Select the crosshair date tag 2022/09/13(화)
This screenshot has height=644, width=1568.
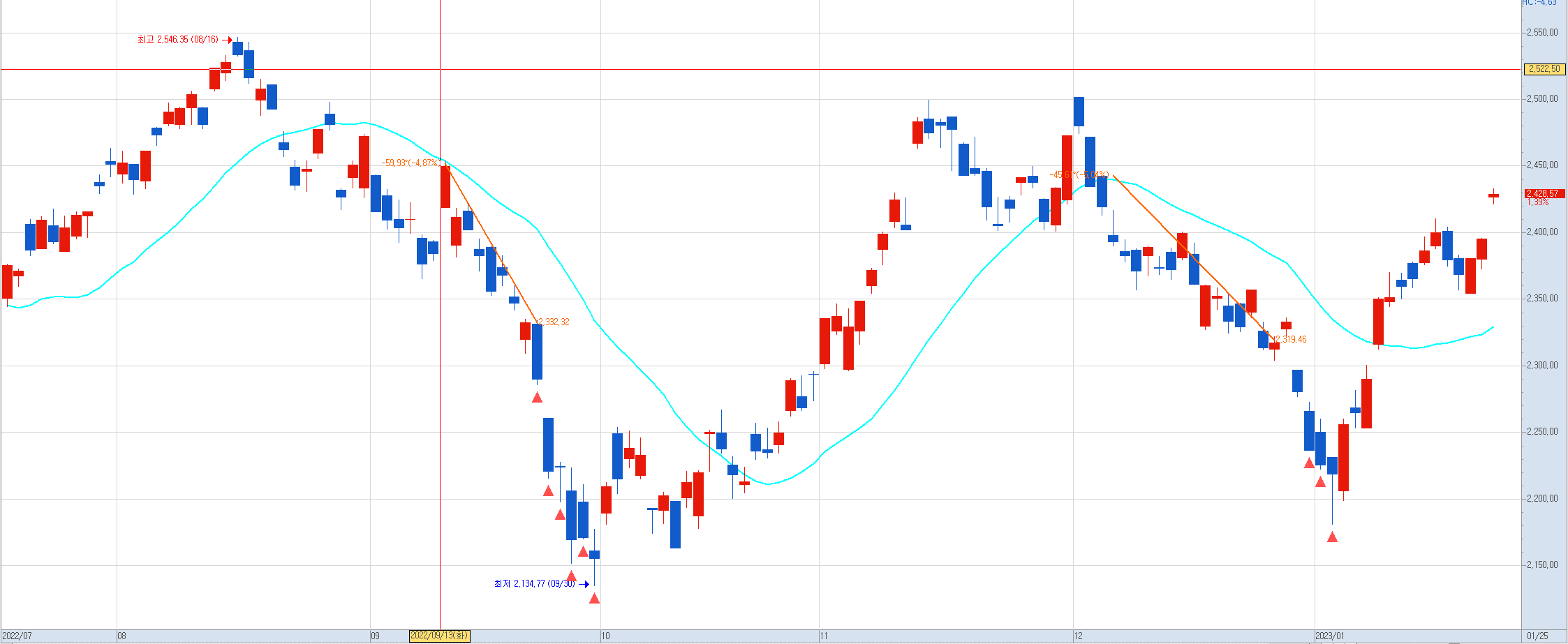pyautogui.click(x=440, y=636)
